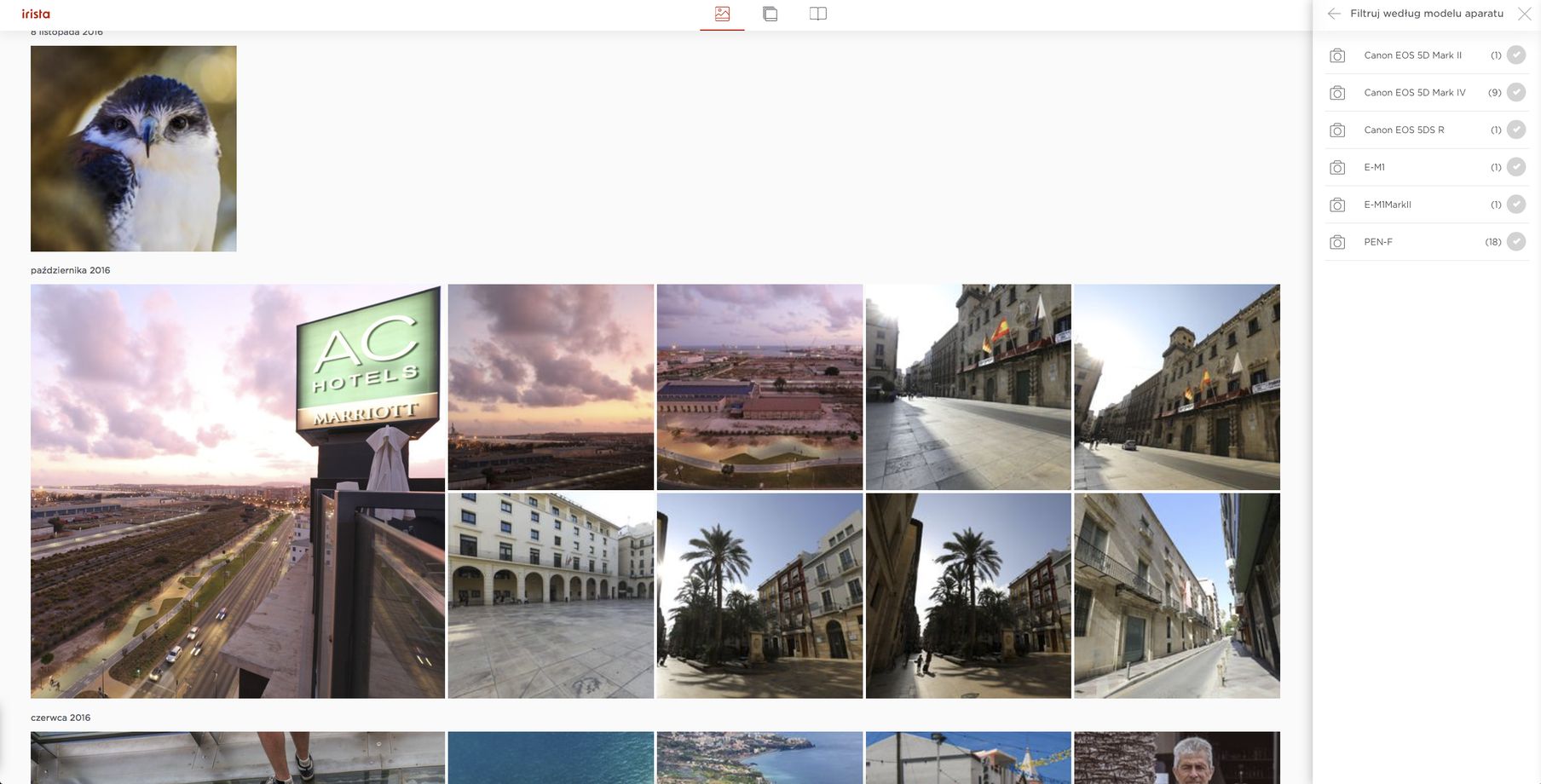Open the street decoration photo in June
Image resolution: width=1541 pixels, height=784 pixels.
(x=968, y=758)
